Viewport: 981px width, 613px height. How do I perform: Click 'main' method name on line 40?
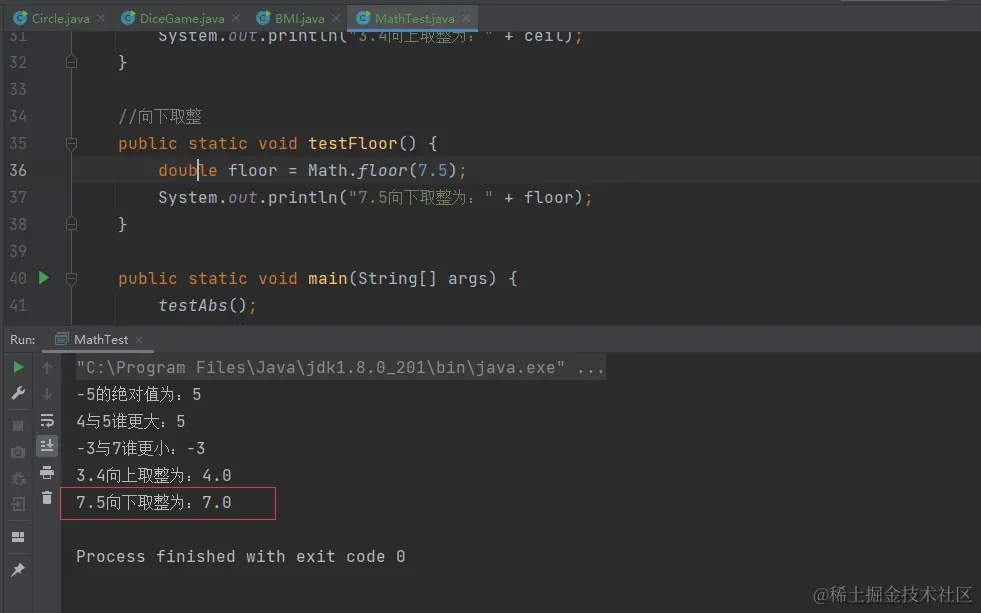(328, 278)
